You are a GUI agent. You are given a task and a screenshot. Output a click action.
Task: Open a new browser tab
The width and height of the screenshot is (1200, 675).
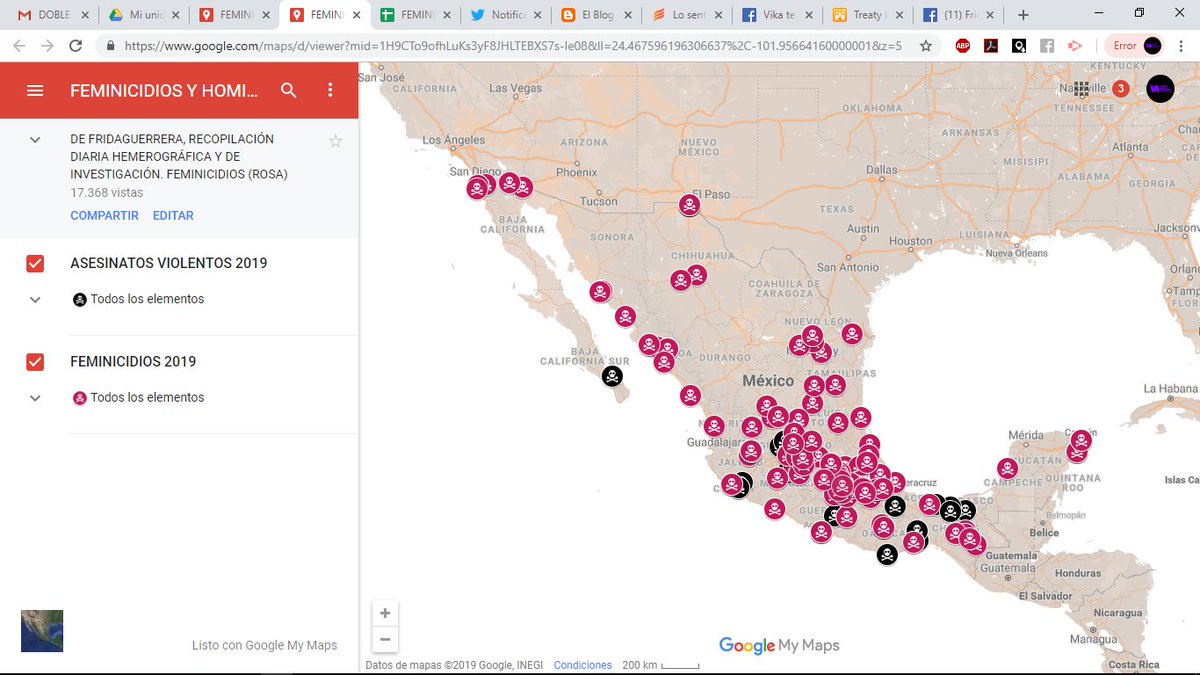pos(1022,15)
